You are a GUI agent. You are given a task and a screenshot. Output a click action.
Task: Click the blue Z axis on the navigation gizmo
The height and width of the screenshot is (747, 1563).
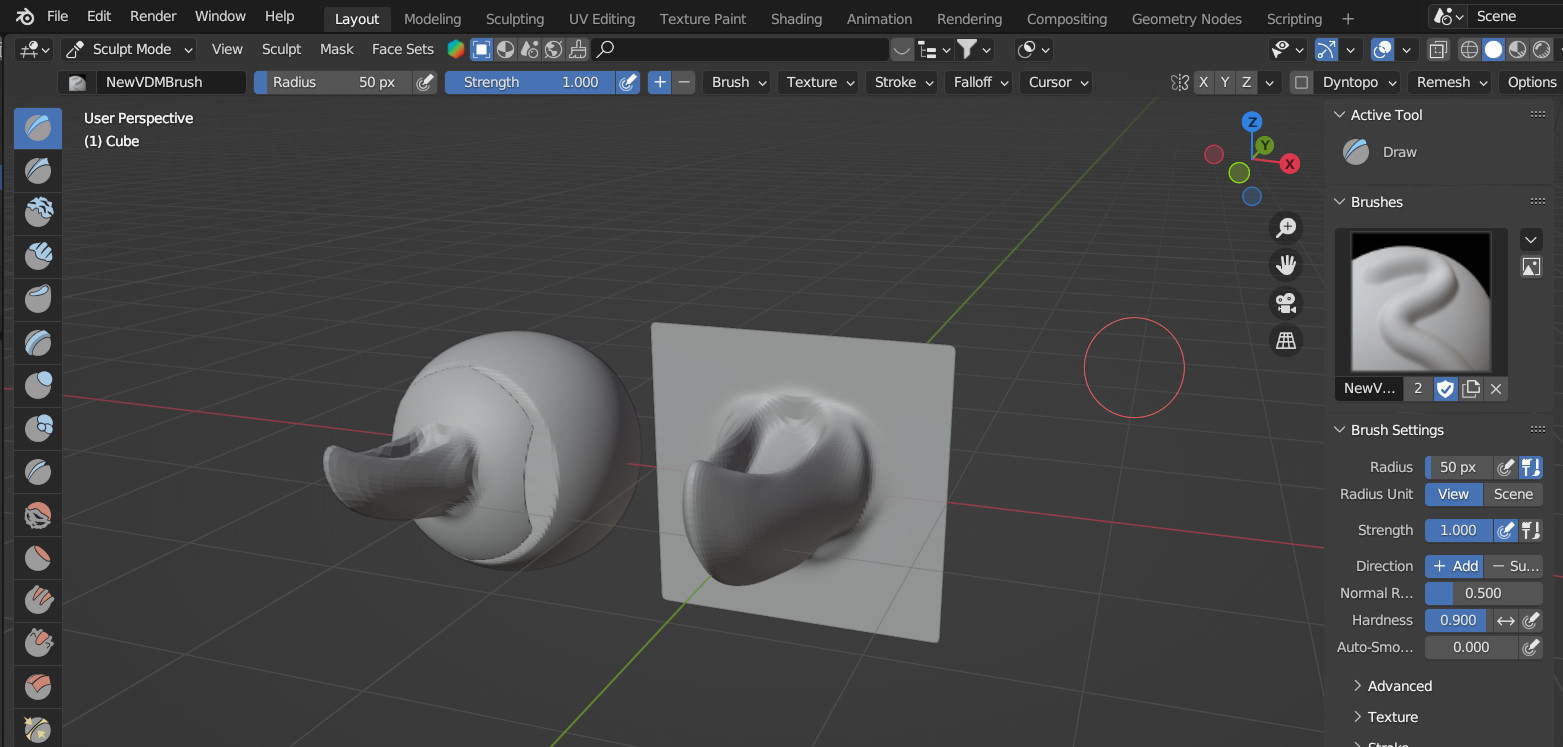click(x=1251, y=122)
